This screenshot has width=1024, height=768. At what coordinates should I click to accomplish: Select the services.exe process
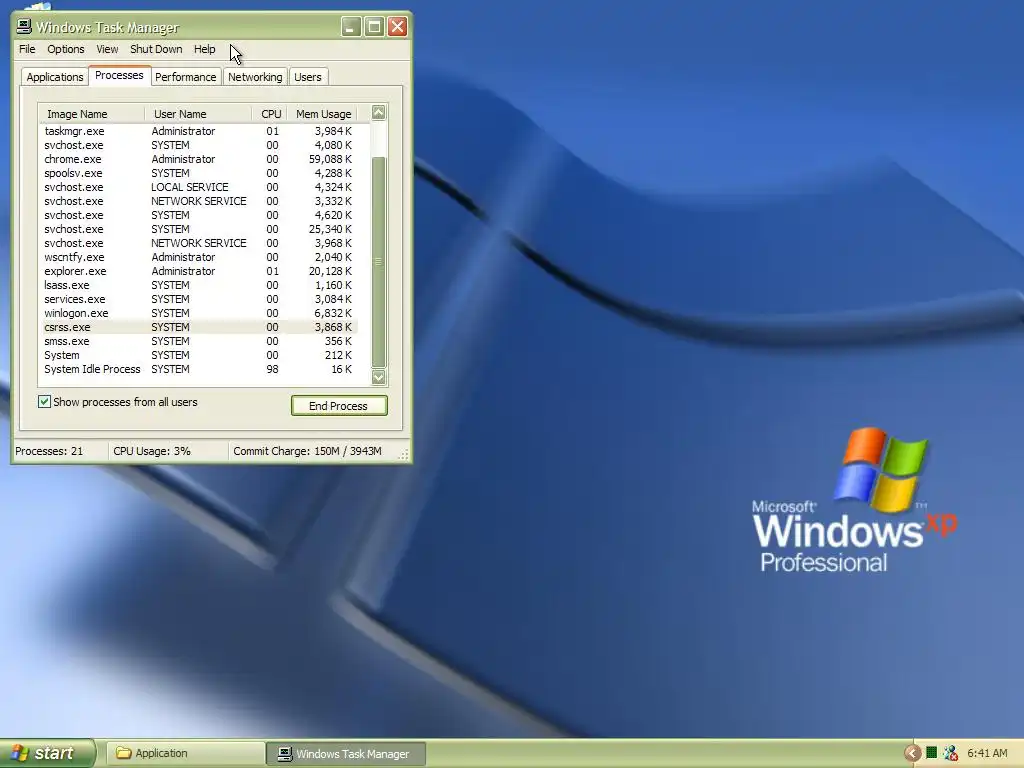pos(199,299)
